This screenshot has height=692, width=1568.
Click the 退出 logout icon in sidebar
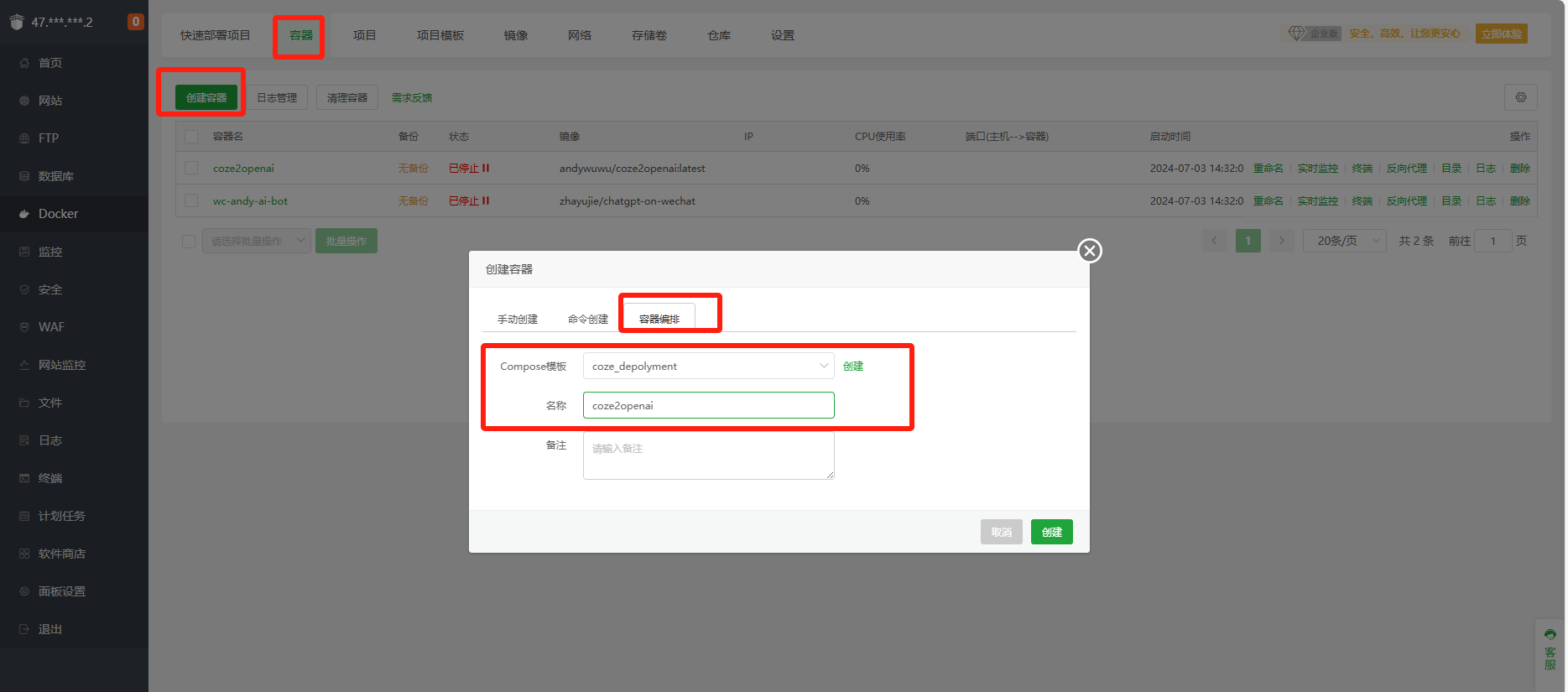(x=24, y=629)
